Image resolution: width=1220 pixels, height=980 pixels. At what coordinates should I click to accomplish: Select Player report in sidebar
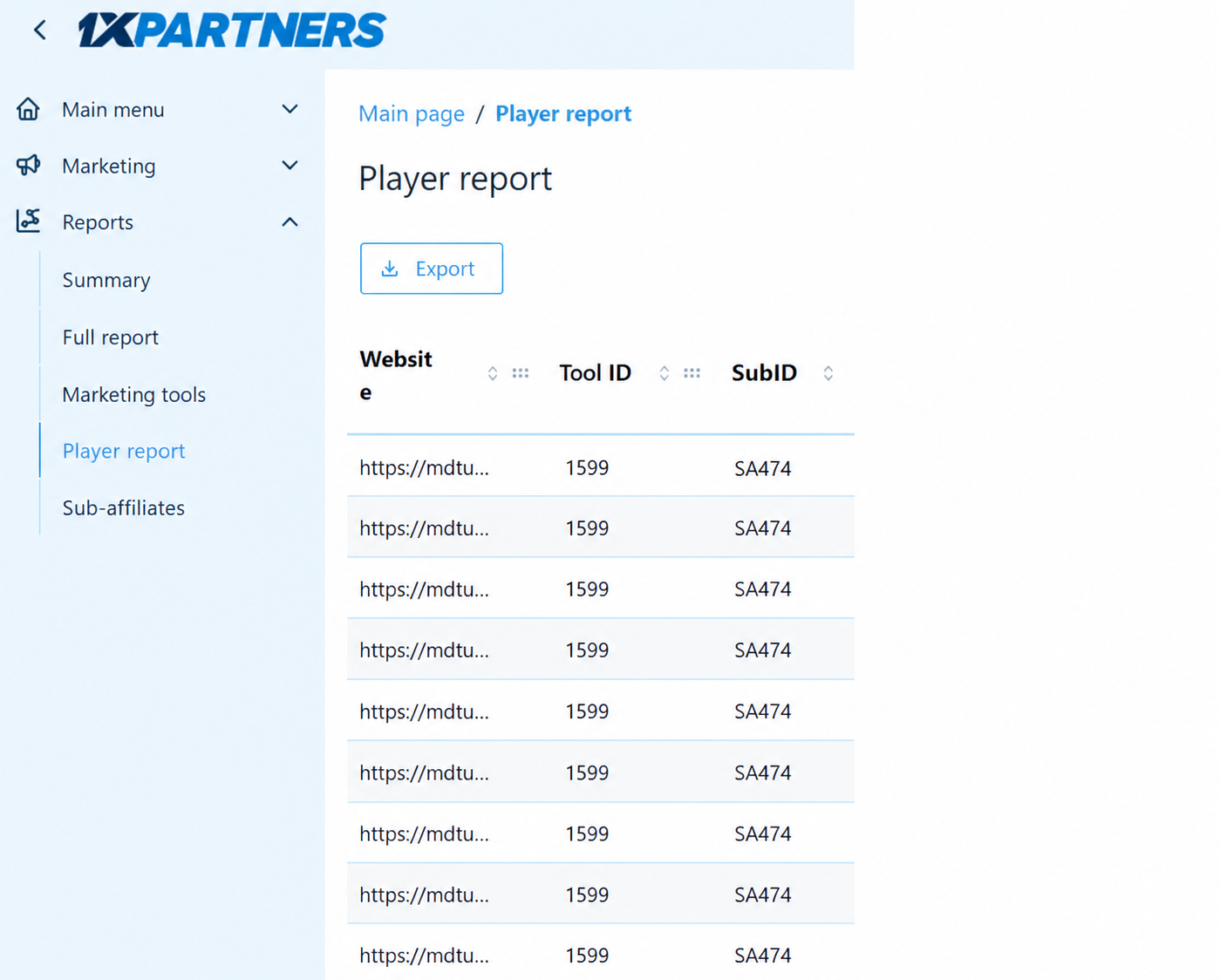[124, 451]
